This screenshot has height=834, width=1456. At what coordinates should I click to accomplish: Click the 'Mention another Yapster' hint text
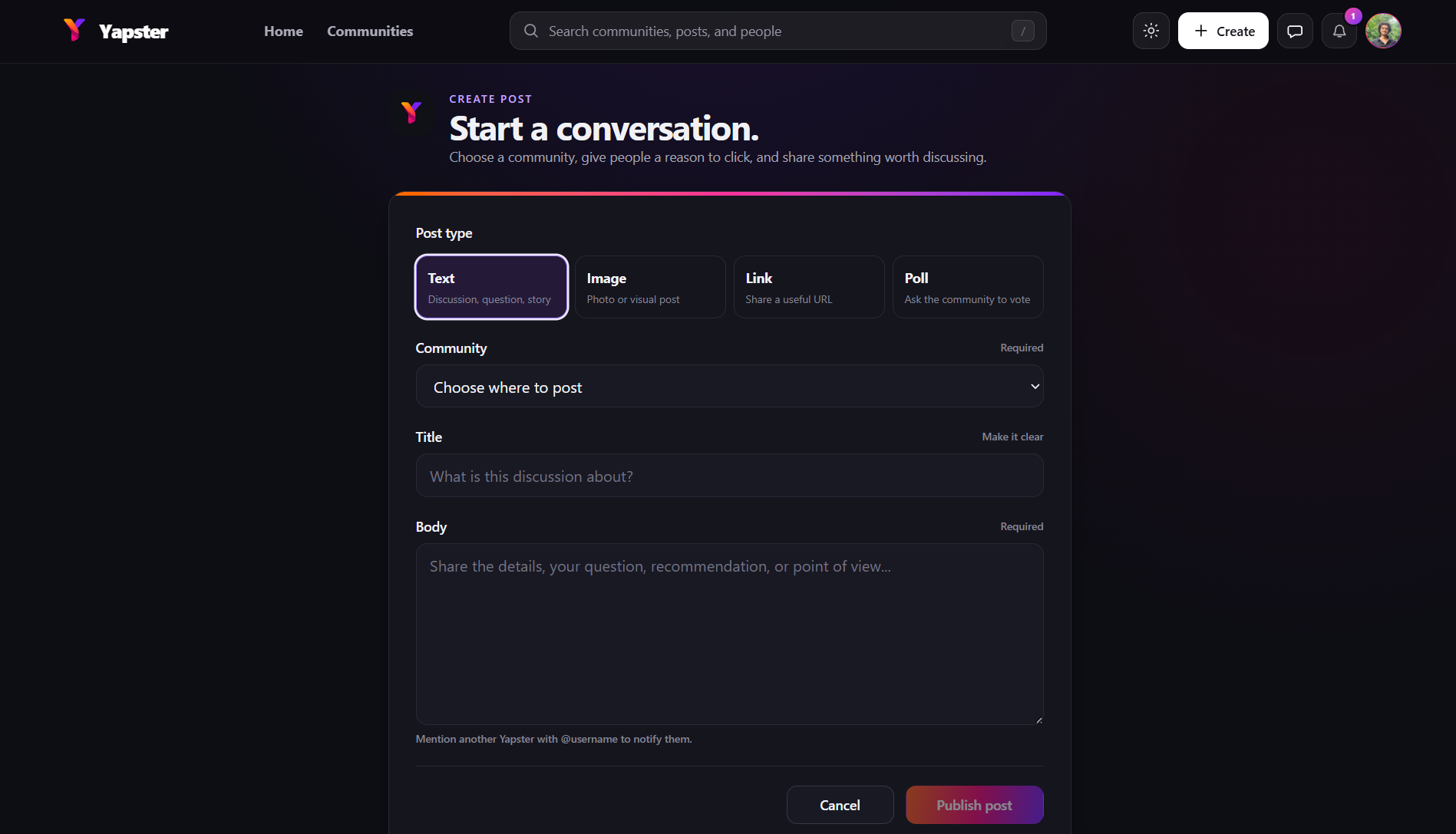553,739
